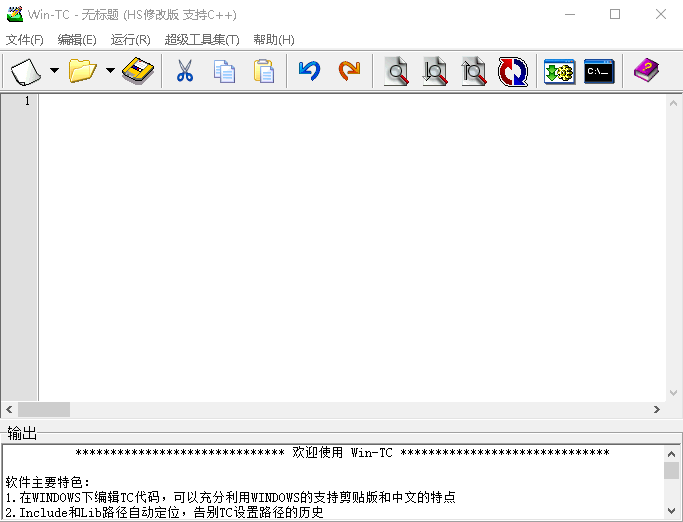
Task: Maximize the Win-TC window
Action: coord(615,14)
